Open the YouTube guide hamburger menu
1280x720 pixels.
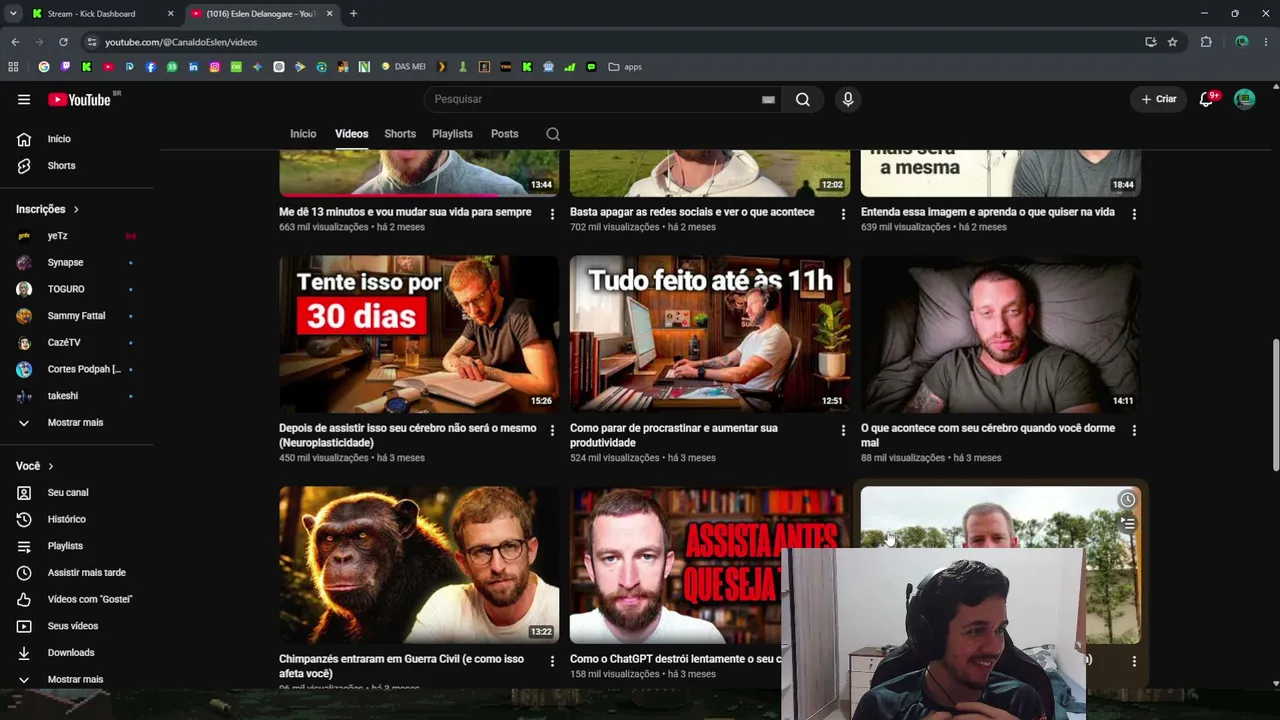[x=24, y=99]
